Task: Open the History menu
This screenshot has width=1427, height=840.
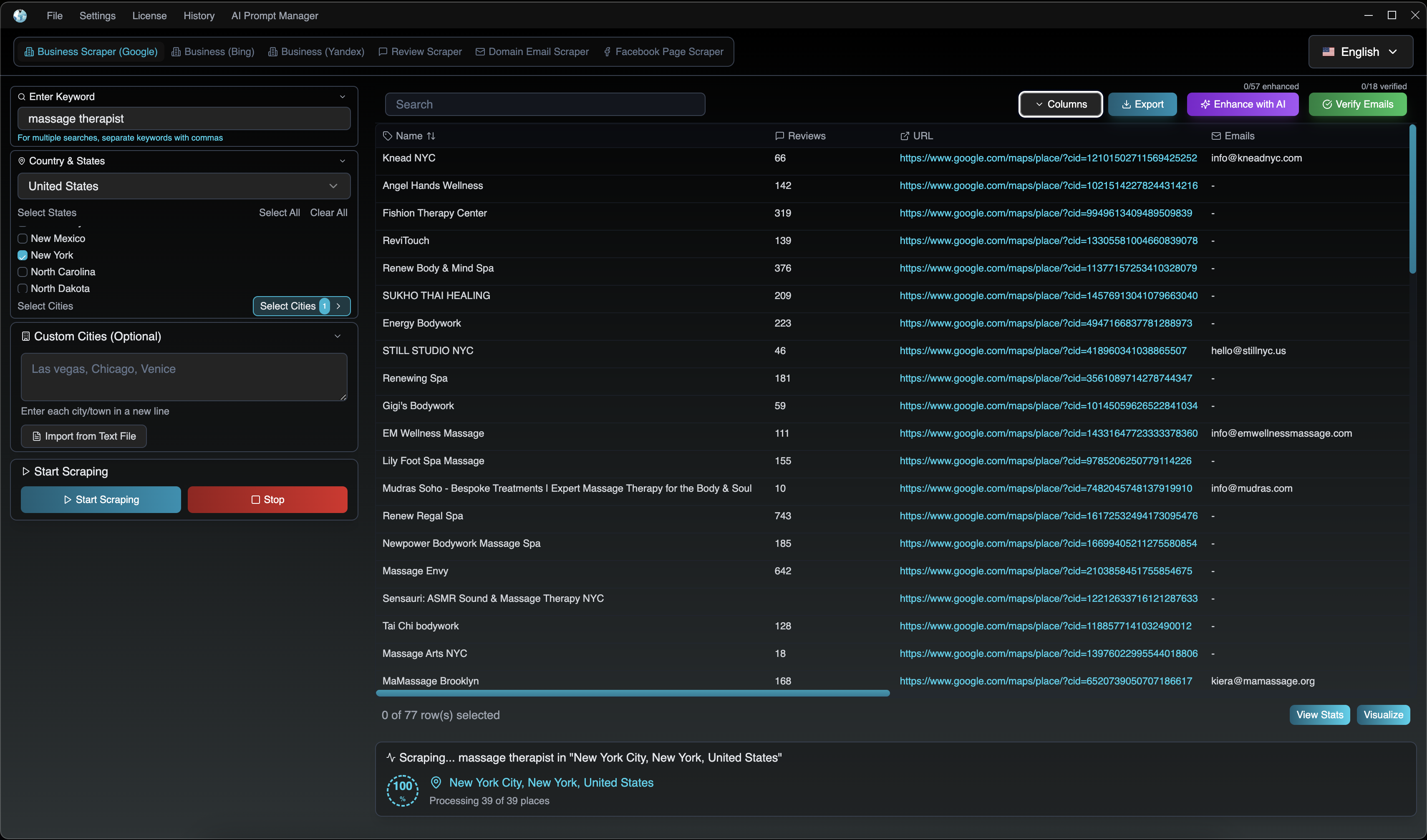Action: 199,16
